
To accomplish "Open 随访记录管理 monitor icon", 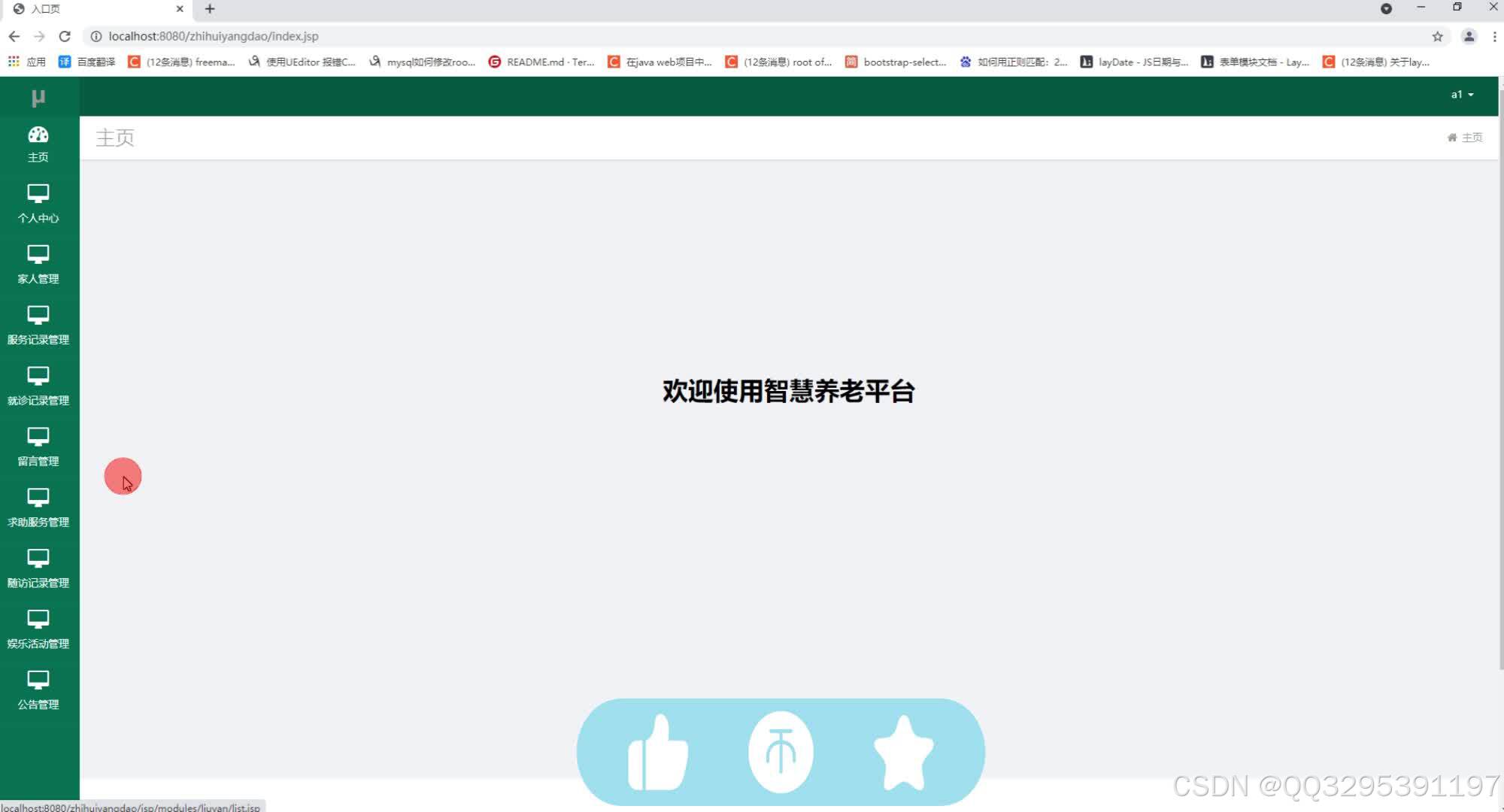I will (x=38, y=559).
